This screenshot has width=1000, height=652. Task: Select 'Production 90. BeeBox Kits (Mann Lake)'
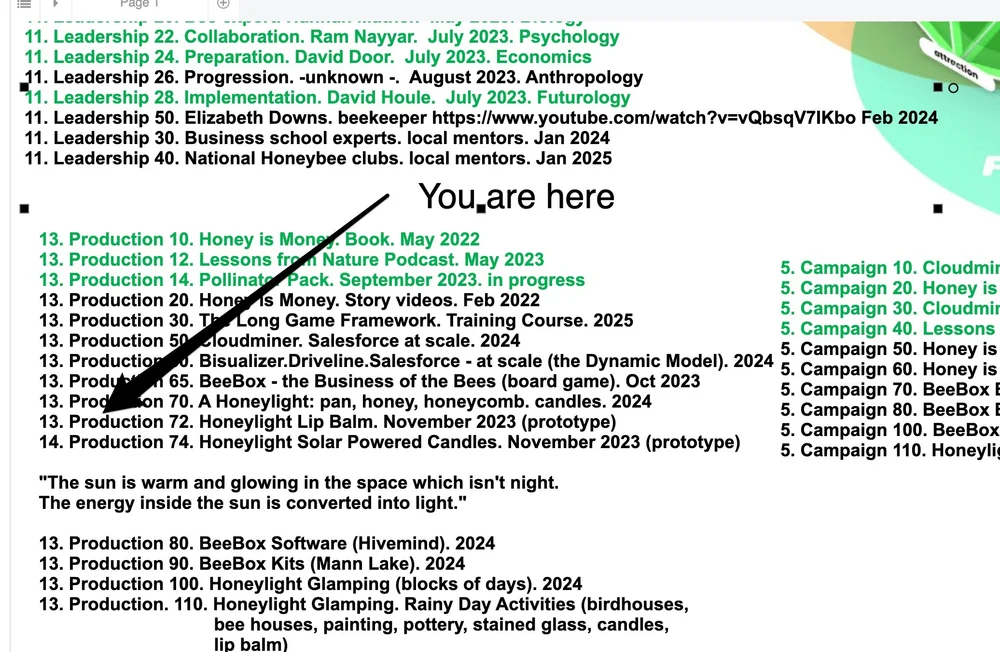[x=252, y=565]
